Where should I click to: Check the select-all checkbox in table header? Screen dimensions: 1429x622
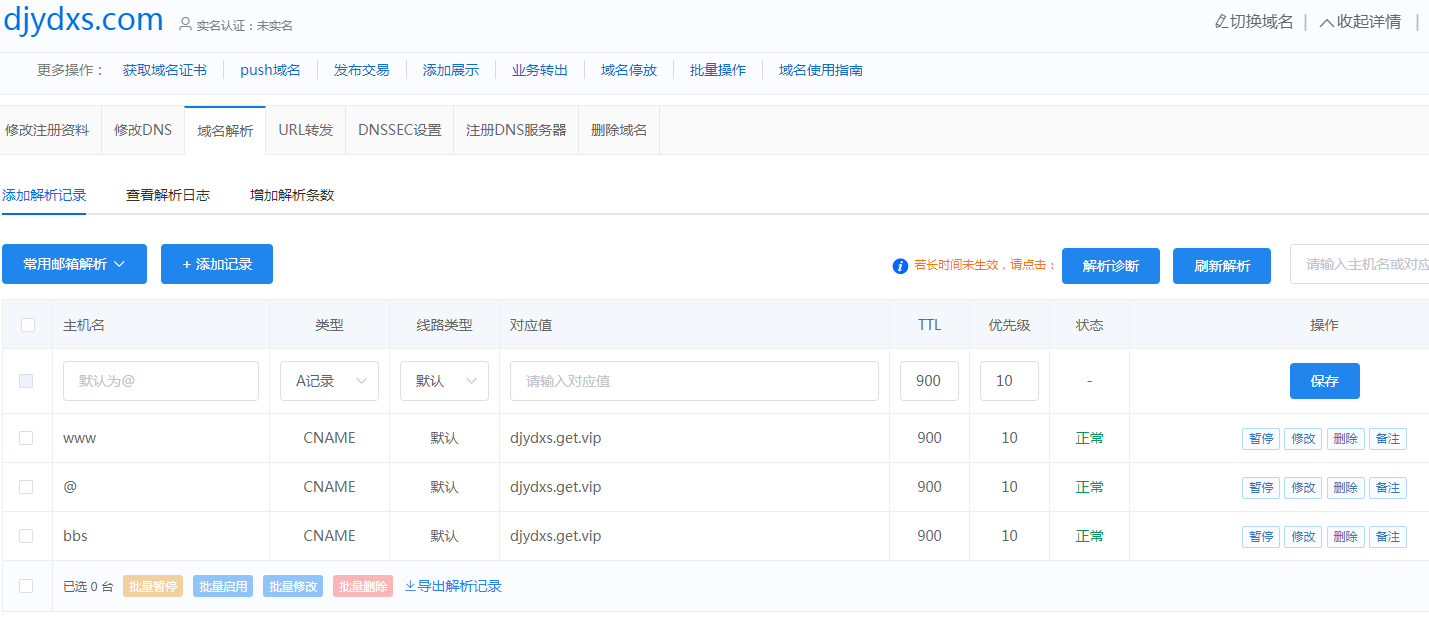click(x=28, y=324)
